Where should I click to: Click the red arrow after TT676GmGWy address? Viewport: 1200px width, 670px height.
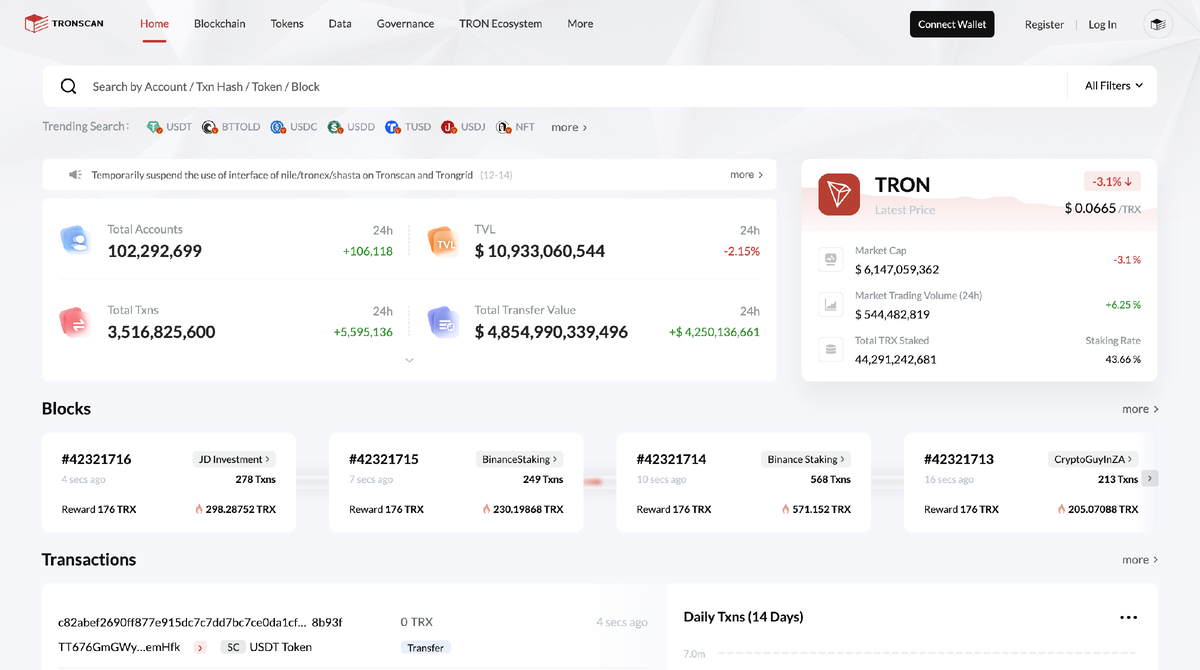(200, 648)
